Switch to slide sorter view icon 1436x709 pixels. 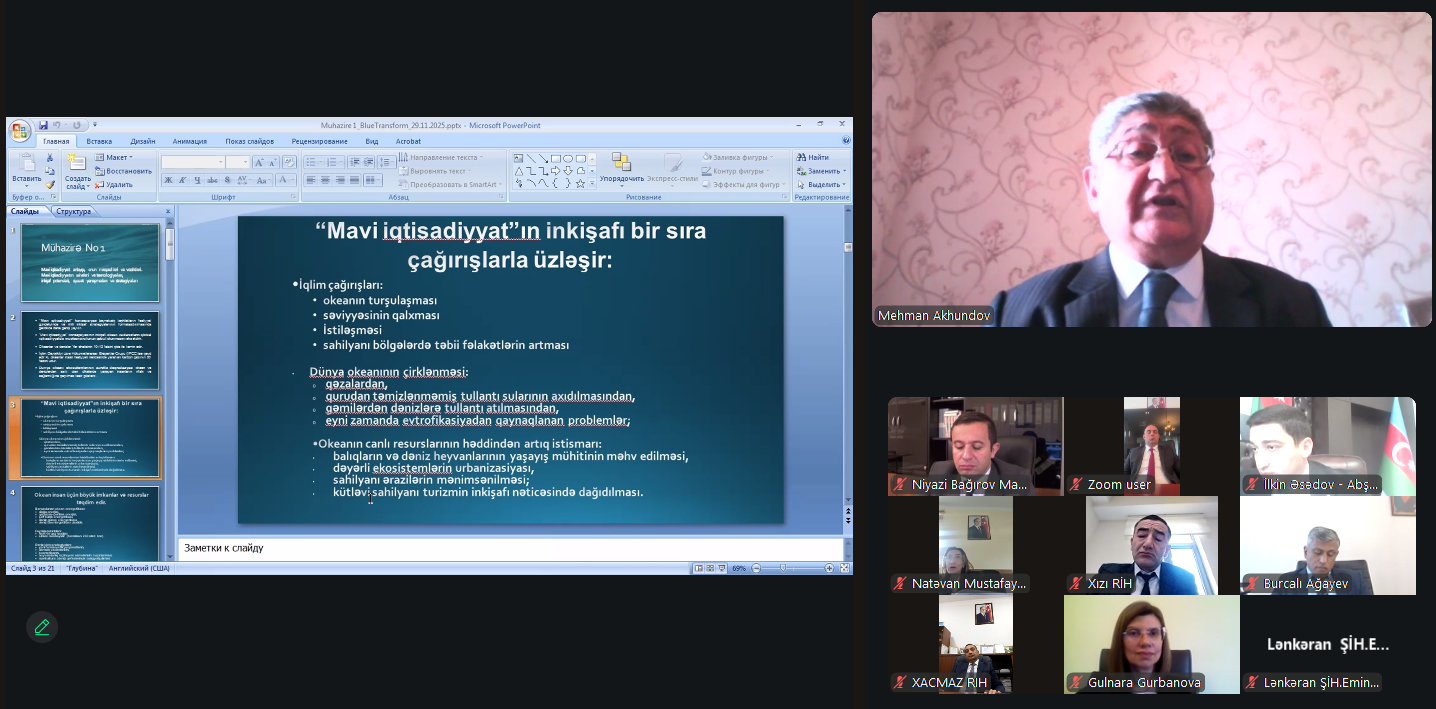(x=711, y=568)
